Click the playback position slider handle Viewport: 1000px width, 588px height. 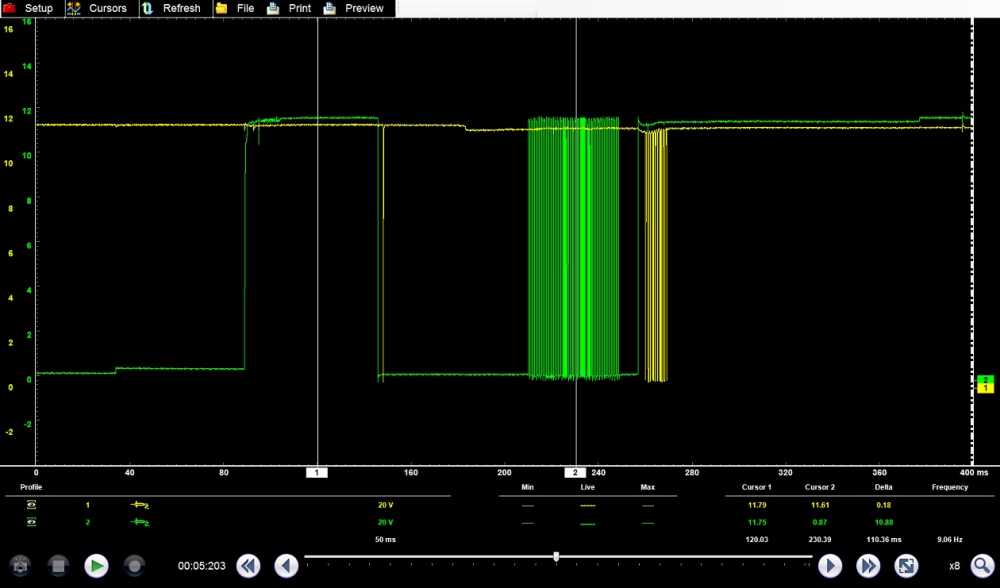coord(556,556)
